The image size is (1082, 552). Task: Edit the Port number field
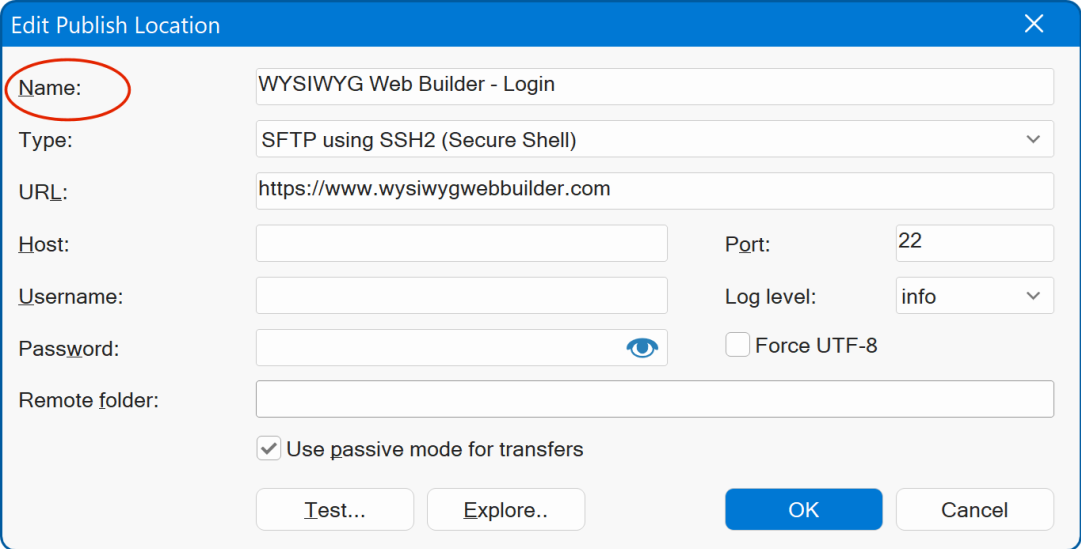point(974,243)
